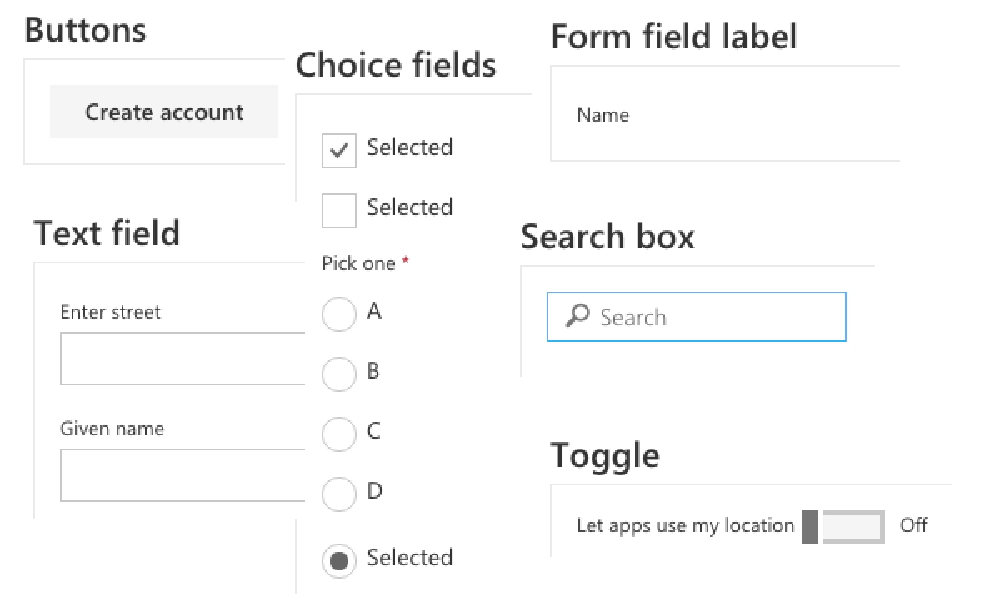Click the Pick one label
The width and height of the screenshot is (1000, 597).
[x=358, y=263]
